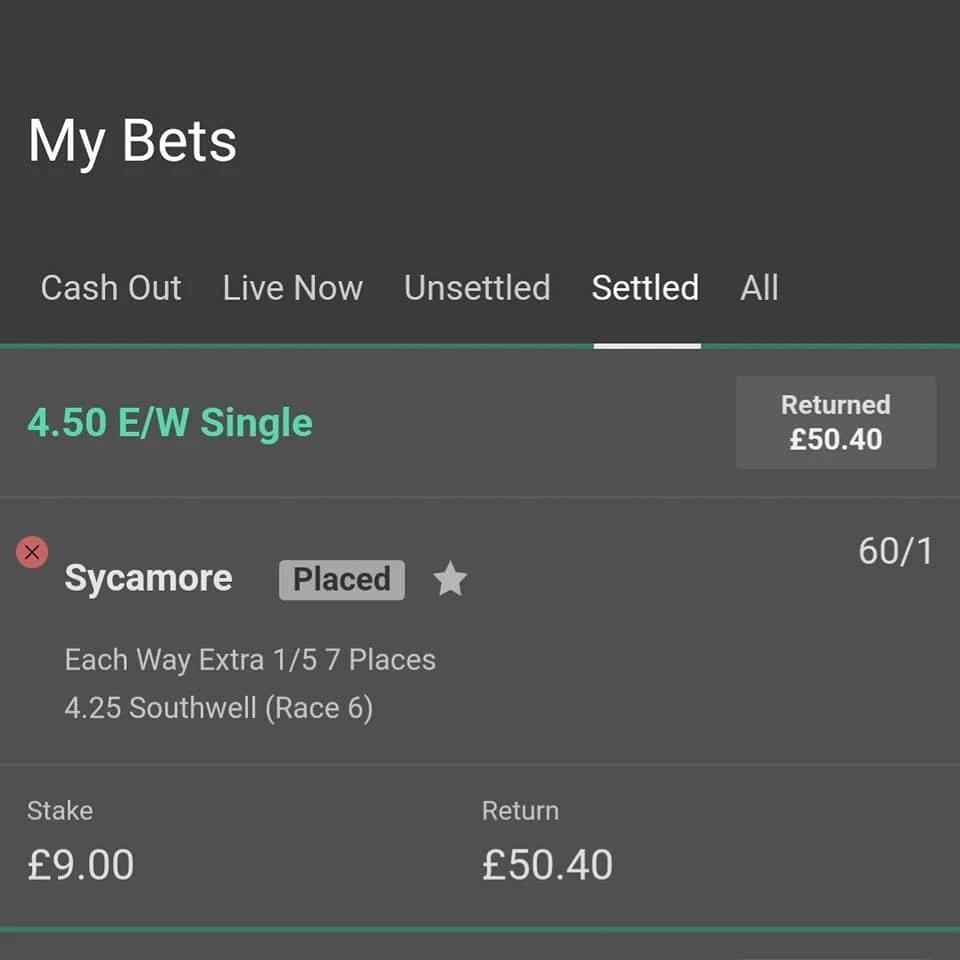Screen dimensions: 960x960
Task: Click the Stake label
Action: (60, 811)
